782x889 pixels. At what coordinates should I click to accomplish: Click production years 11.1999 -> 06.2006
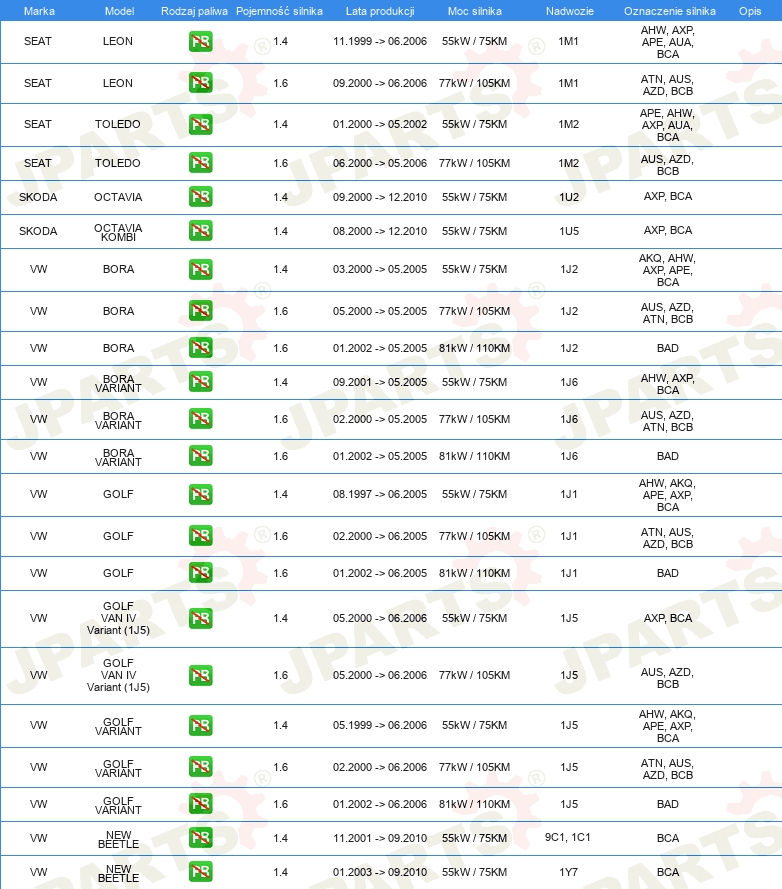[x=380, y=41]
